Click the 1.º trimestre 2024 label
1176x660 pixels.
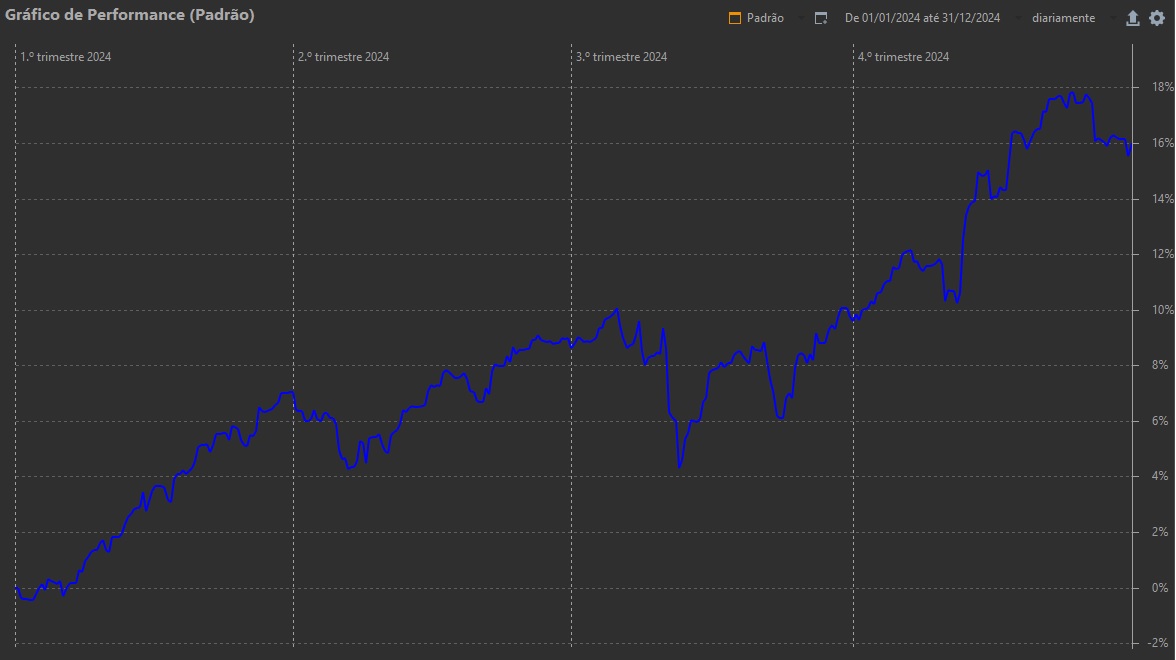coord(66,57)
